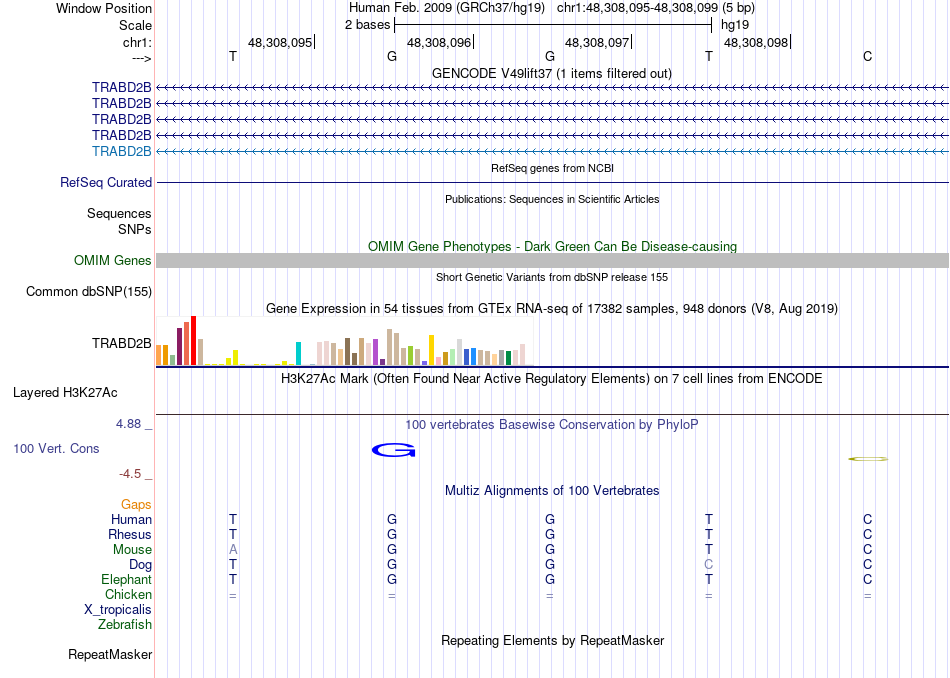Open 'OMIM Gene Phenotypes' green track title
950x678 pixels.
point(552,247)
